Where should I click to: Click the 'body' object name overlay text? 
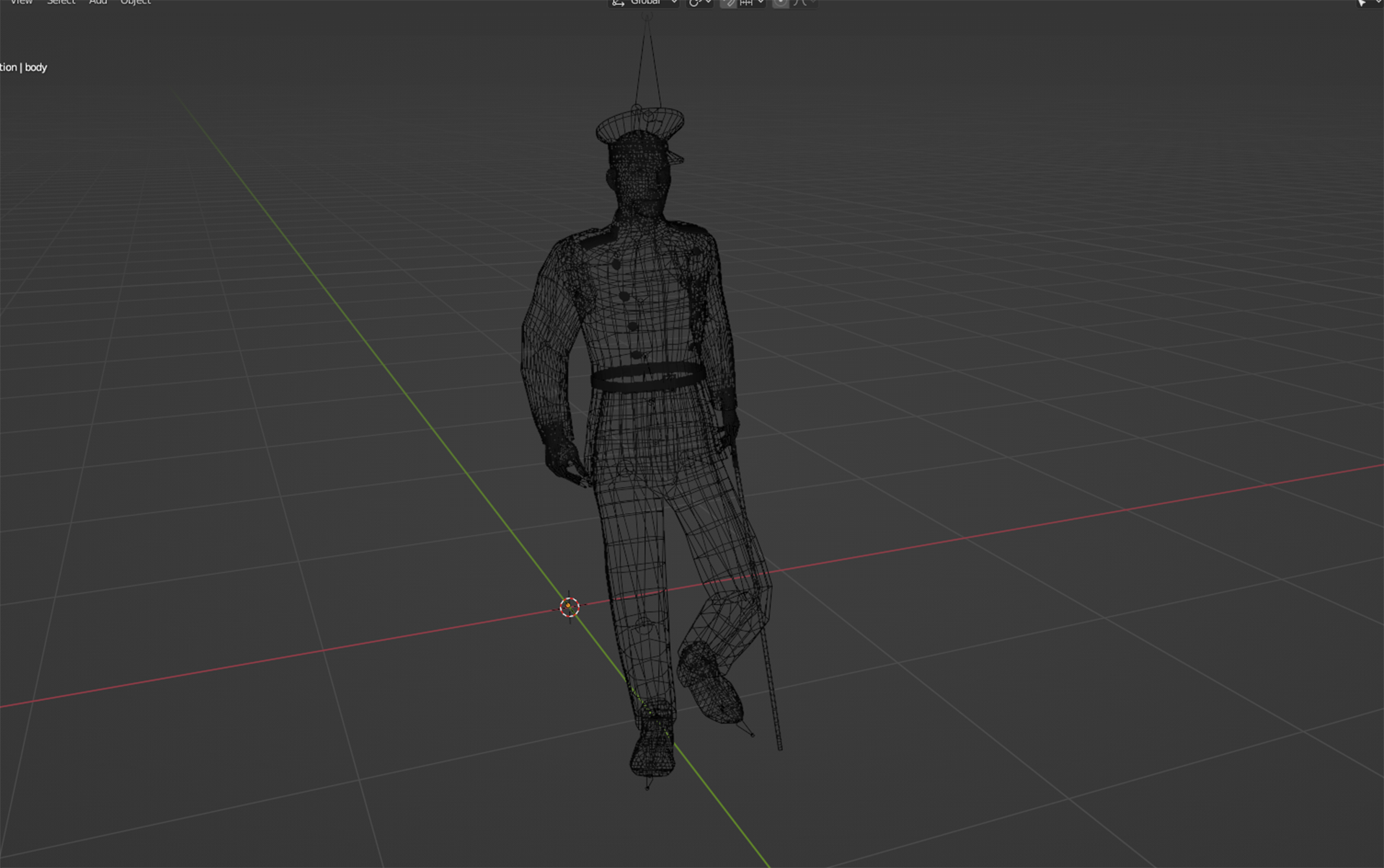pos(35,67)
